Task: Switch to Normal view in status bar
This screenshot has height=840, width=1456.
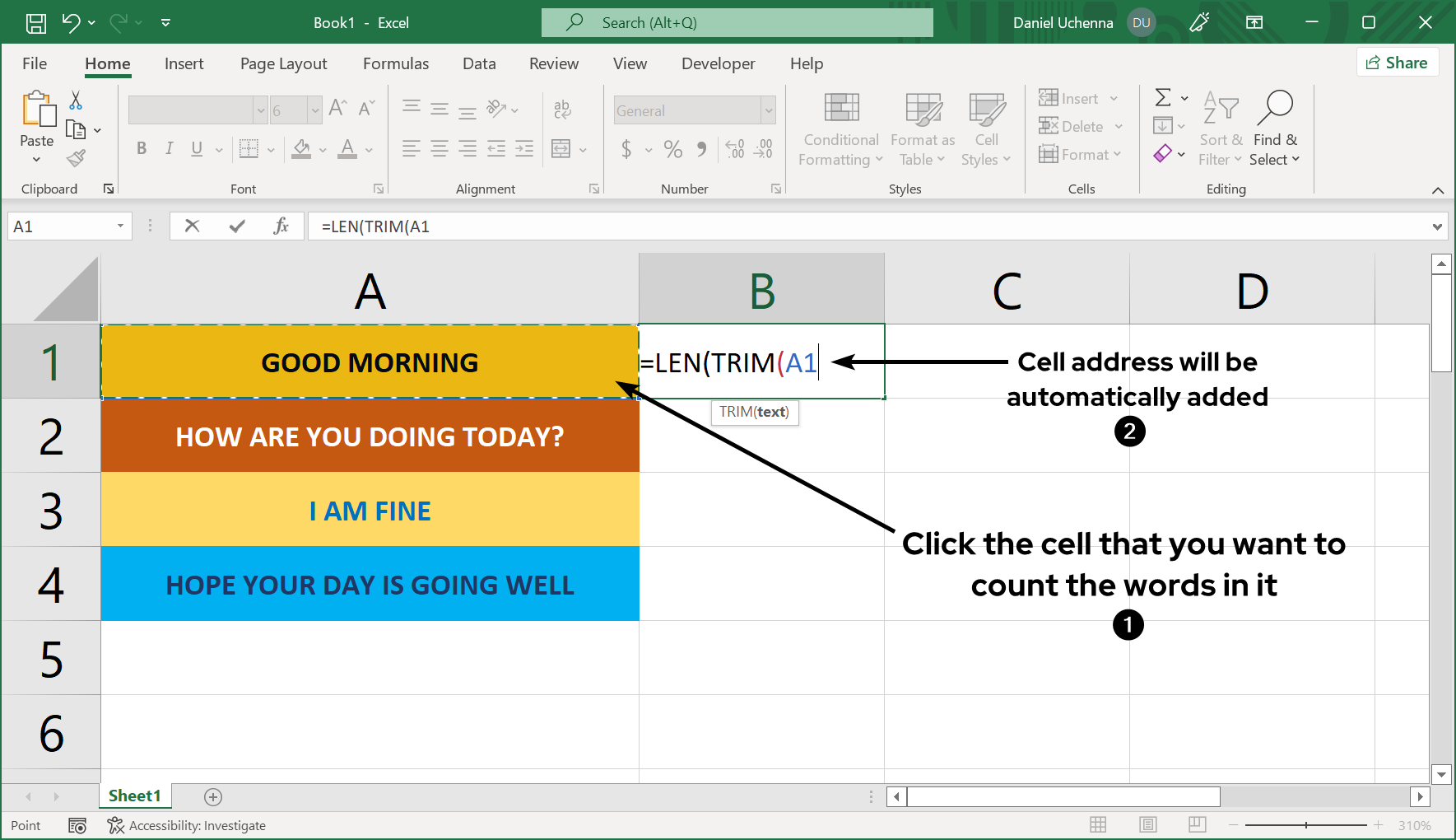Action: point(1098,824)
